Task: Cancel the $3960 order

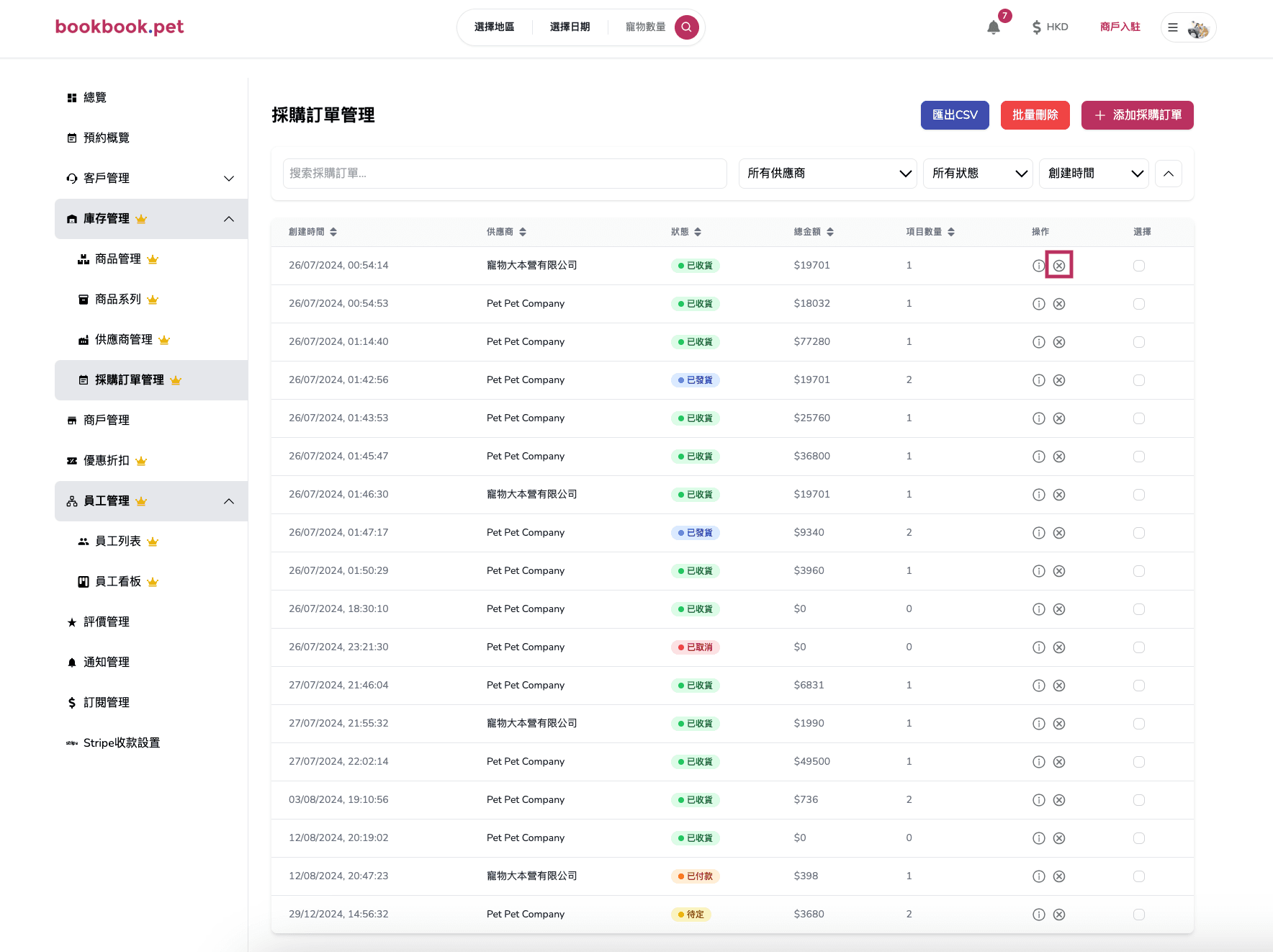Action: (x=1059, y=571)
